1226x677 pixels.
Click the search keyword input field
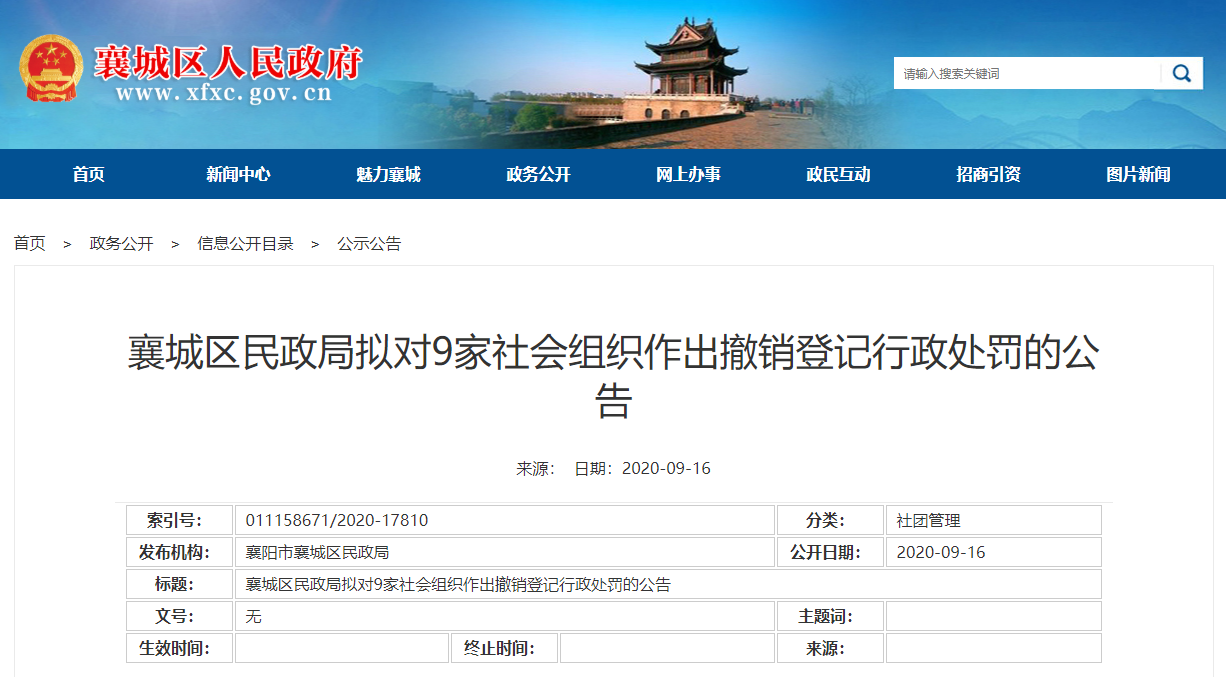[1026, 73]
